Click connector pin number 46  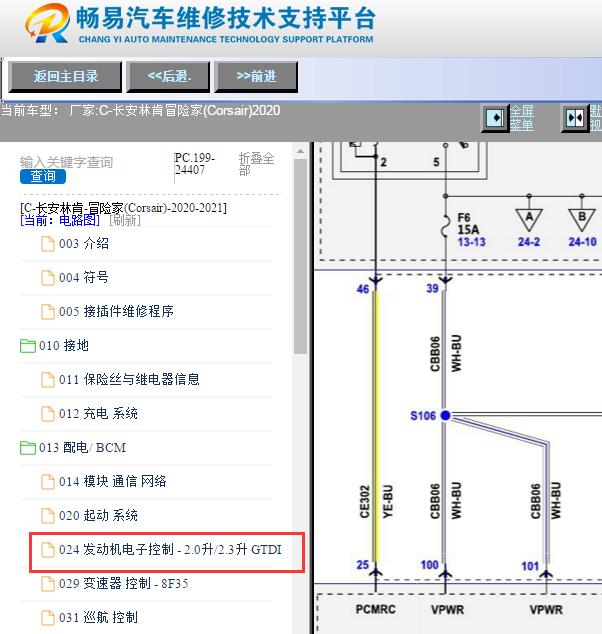point(363,289)
